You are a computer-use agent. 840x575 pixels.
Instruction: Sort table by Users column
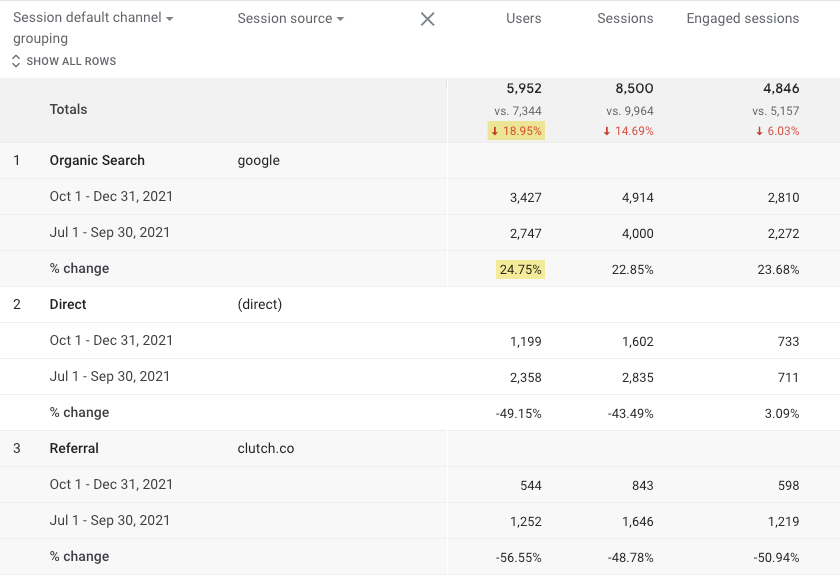point(523,19)
